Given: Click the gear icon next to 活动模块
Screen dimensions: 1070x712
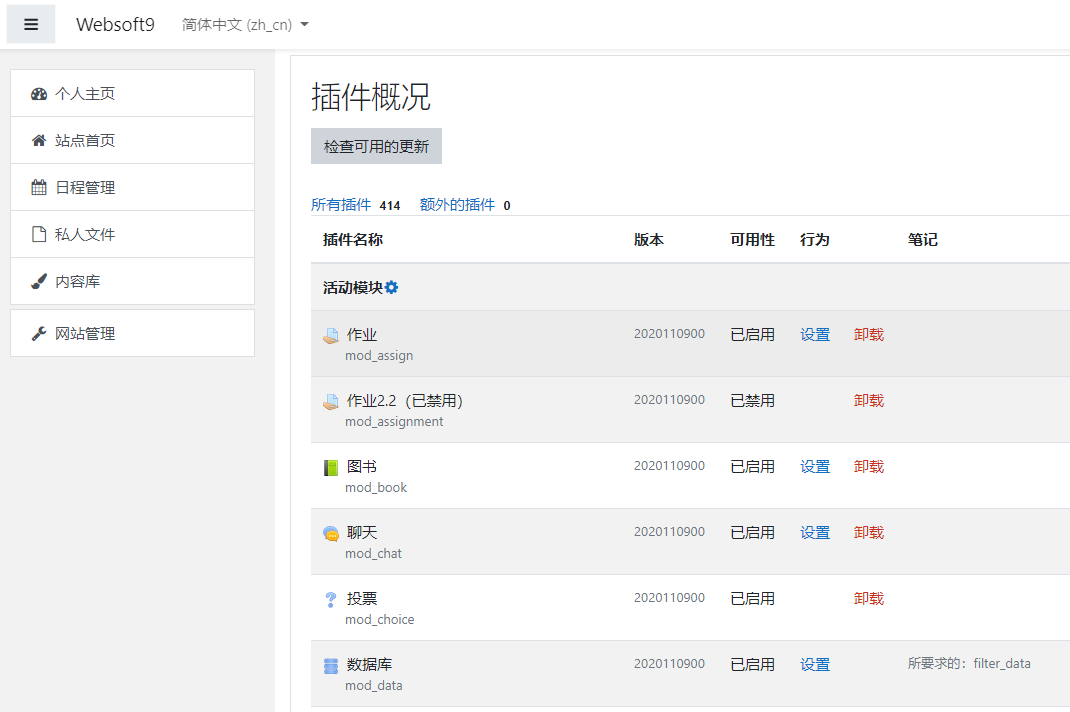Looking at the screenshot, I should point(392,288).
